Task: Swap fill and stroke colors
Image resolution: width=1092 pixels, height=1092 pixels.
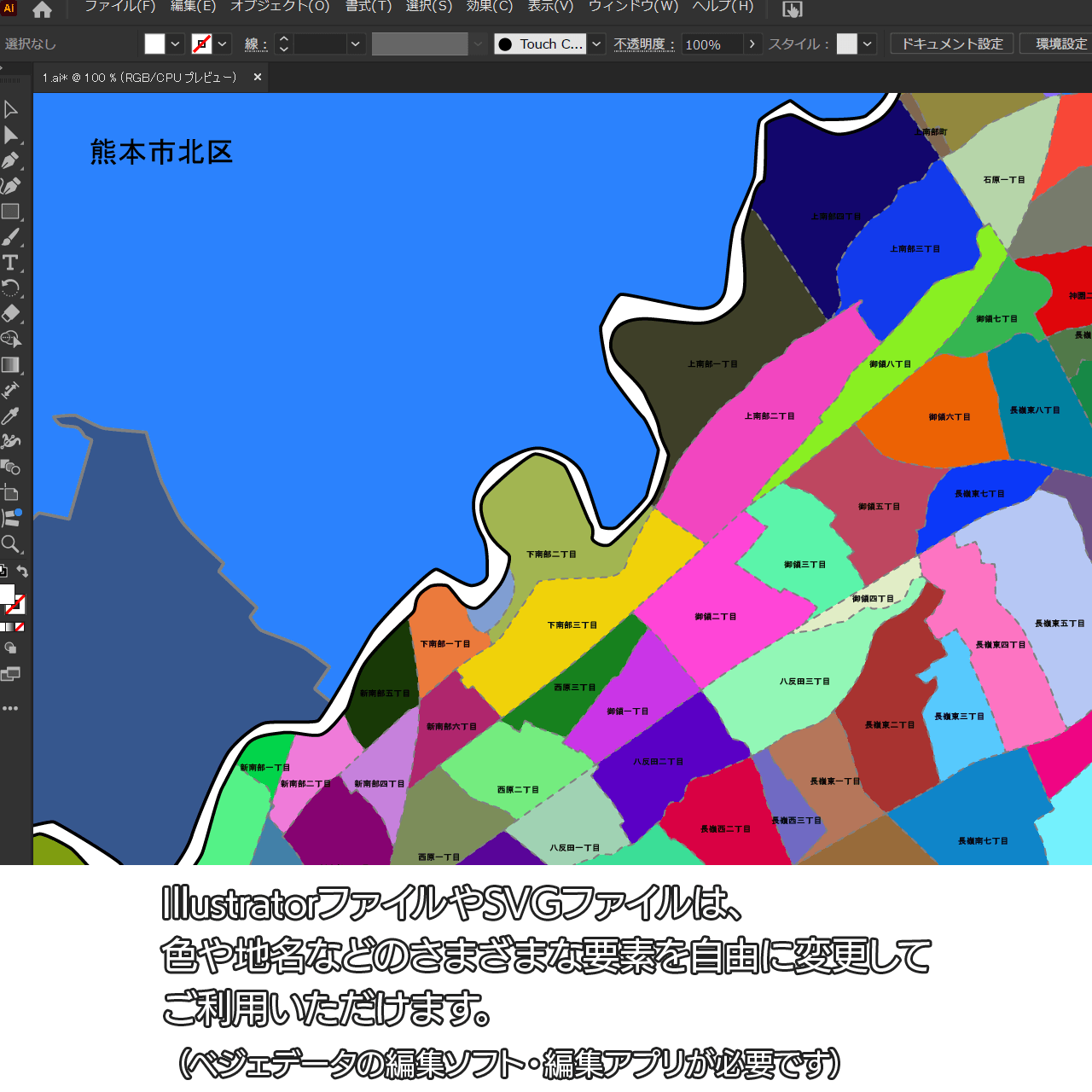Action: pos(23,572)
